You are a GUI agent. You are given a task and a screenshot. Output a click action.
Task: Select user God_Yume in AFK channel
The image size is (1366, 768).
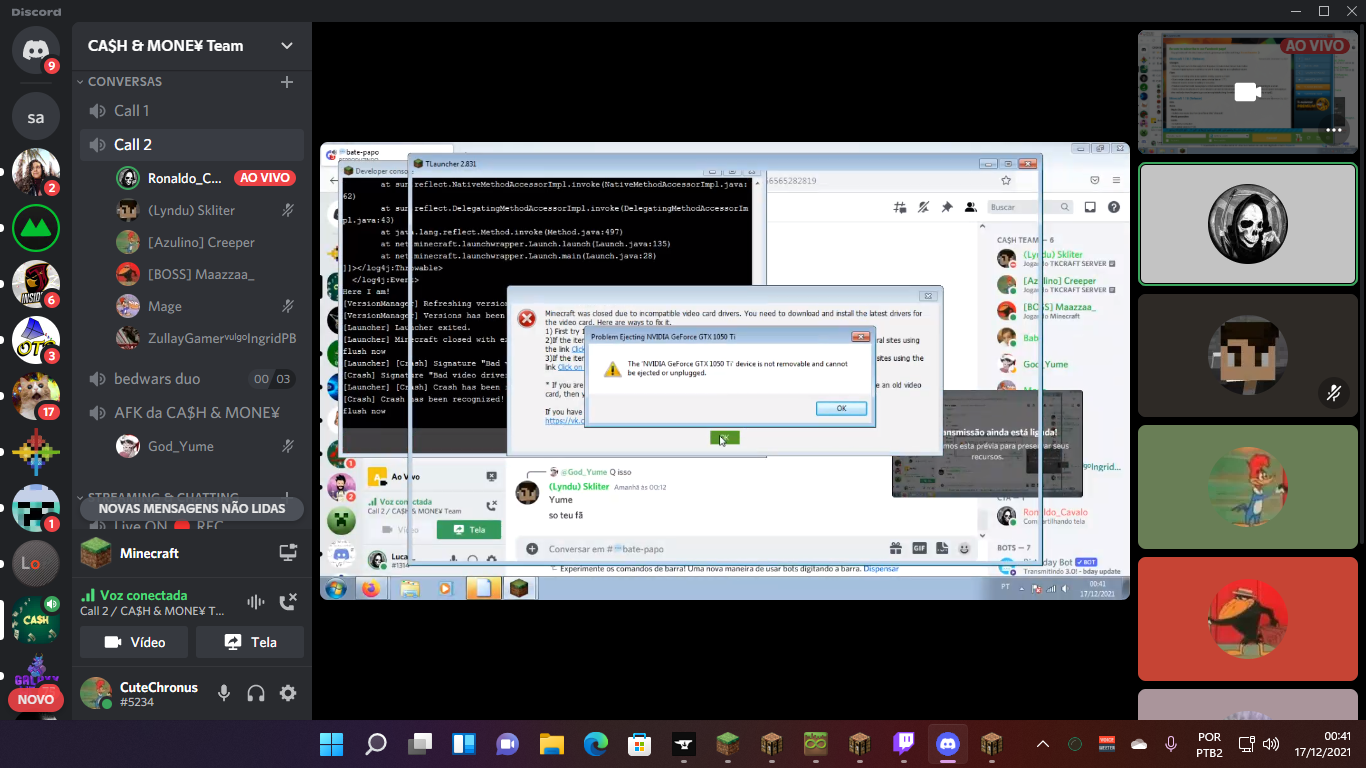pyautogui.click(x=208, y=446)
